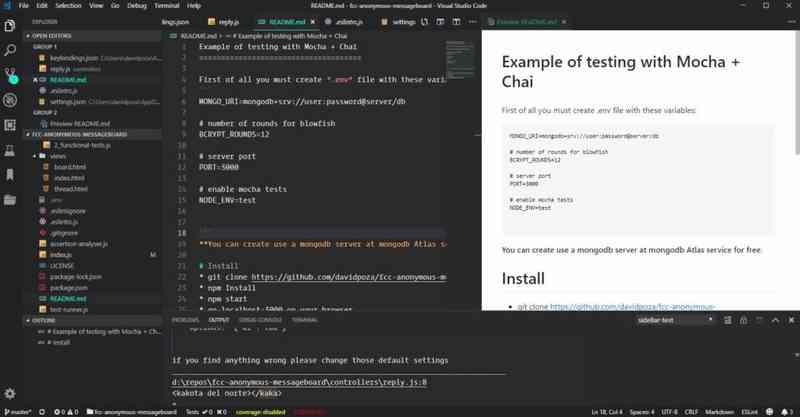Open the Bookmarks view in the activity bar
Image resolution: width=800 pixels, height=417 pixels.
pyautogui.click(x=10, y=175)
